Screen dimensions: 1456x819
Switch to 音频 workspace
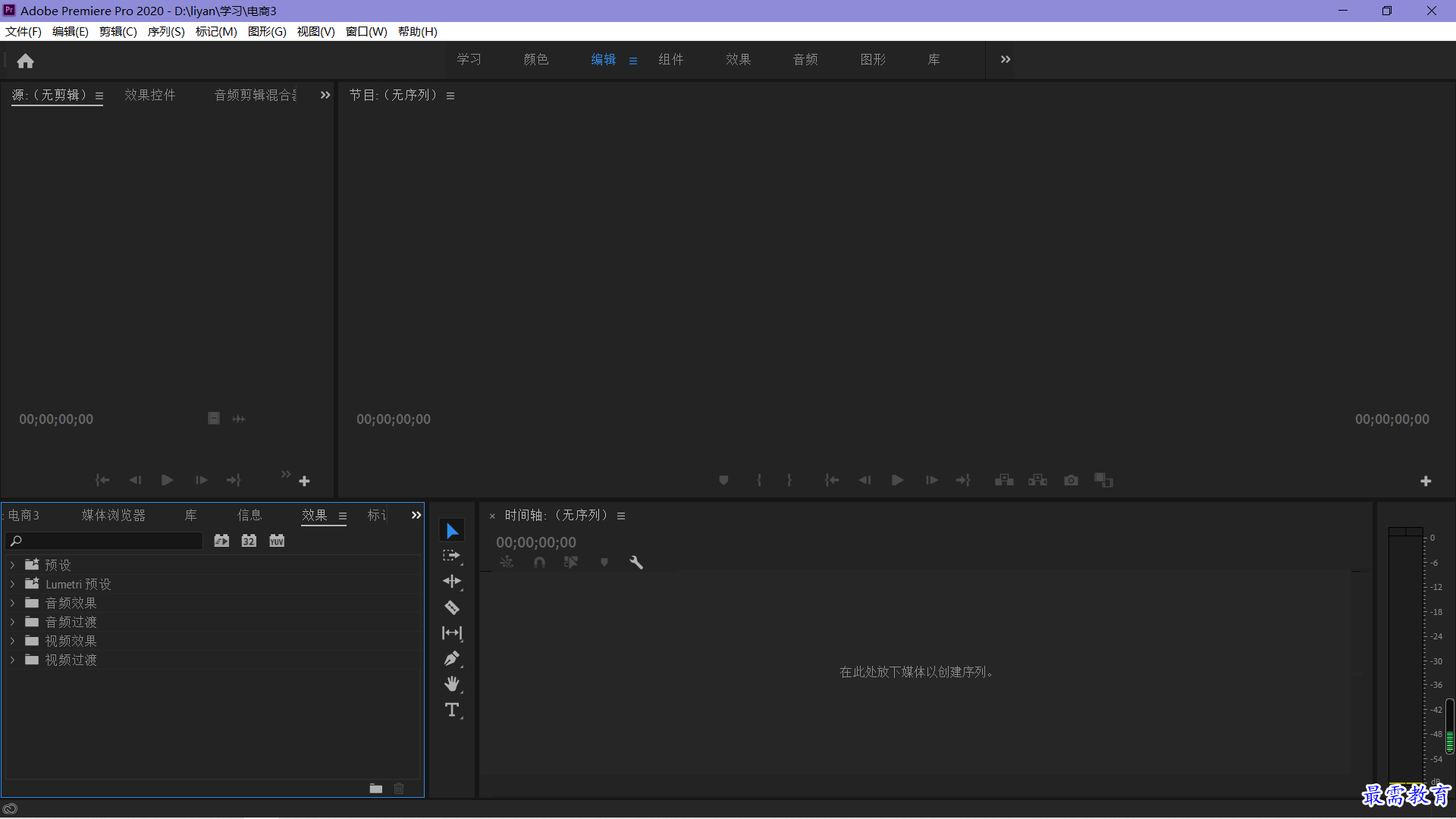[x=805, y=59]
